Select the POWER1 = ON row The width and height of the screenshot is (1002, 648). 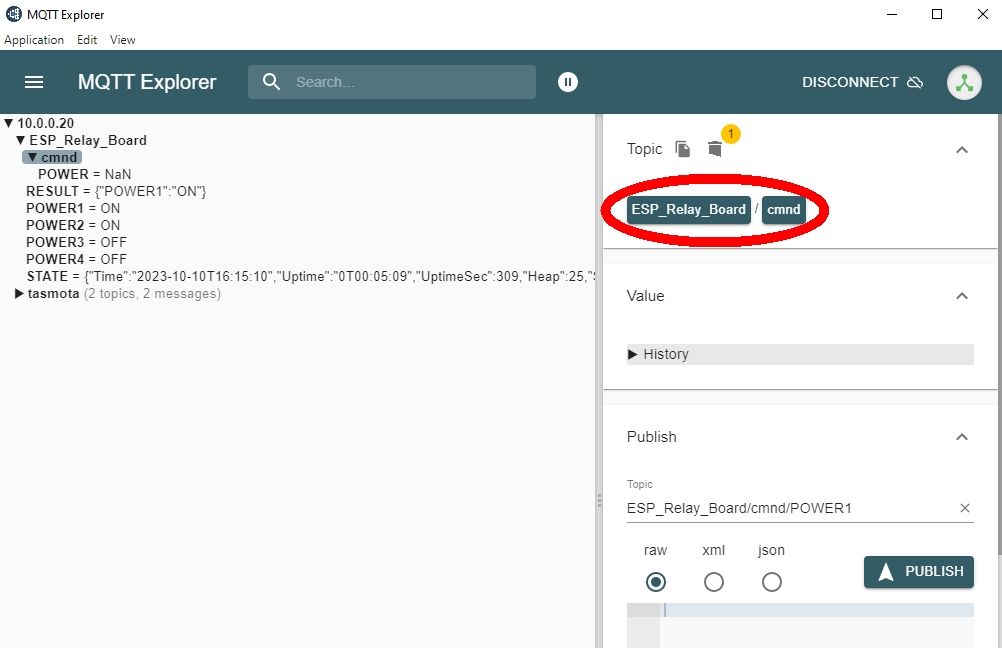click(73, 208)
